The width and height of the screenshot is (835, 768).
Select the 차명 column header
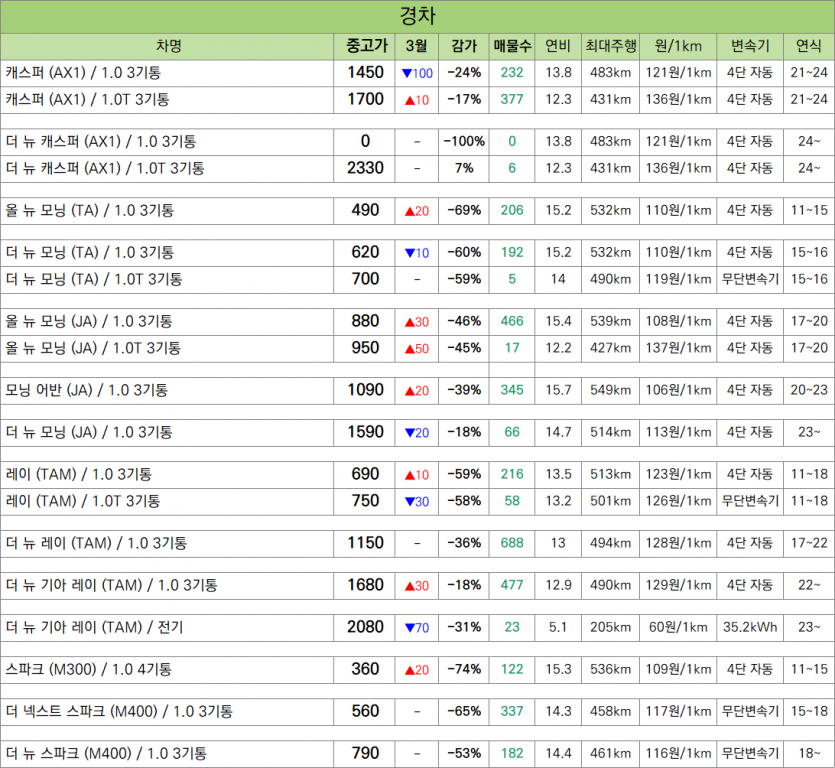pyautogui.click(x=168, y=46)
